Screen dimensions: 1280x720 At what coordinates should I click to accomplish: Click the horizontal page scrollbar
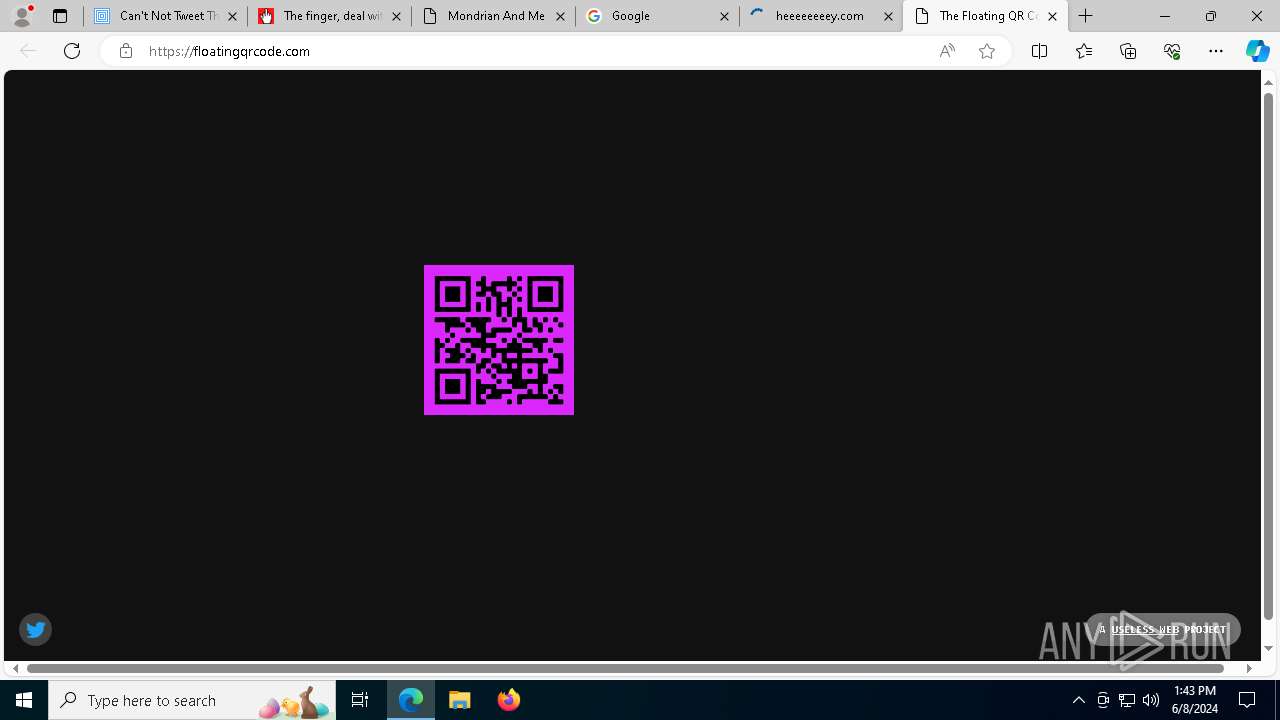point(626,668)
